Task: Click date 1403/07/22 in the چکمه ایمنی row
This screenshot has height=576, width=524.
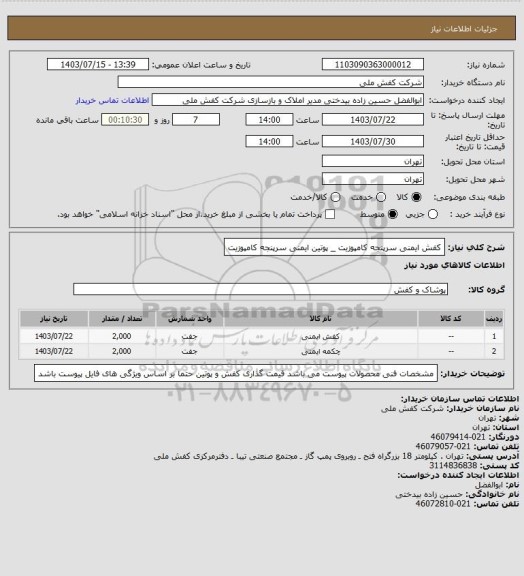Action: click(54, 351)
